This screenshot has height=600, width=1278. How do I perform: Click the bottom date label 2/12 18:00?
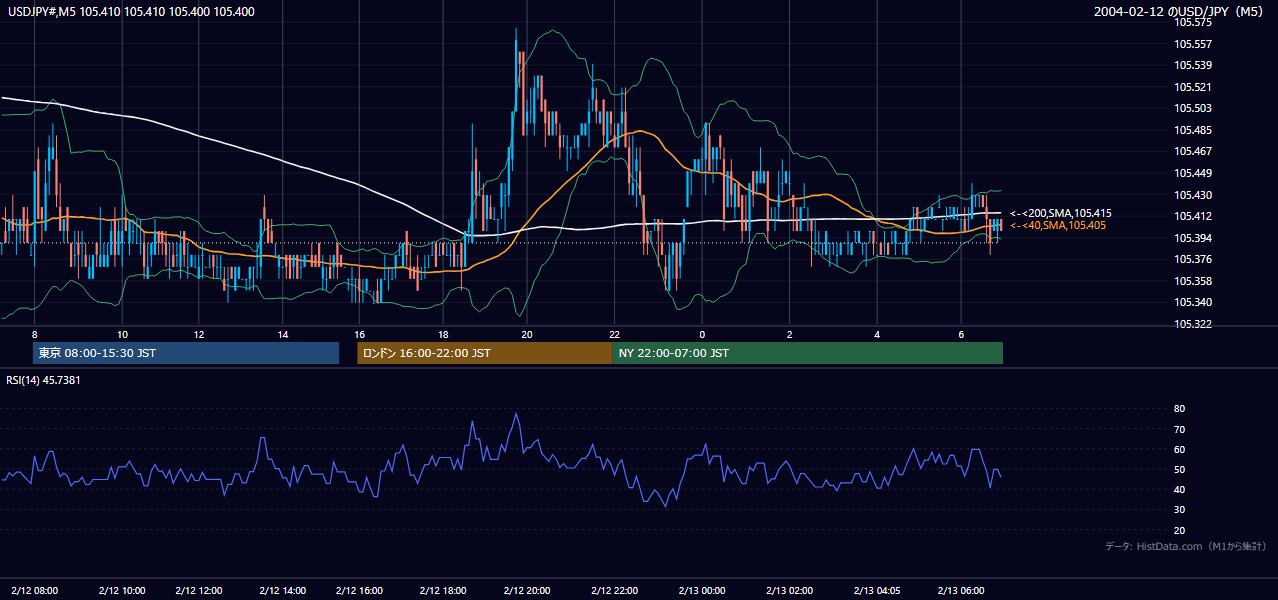pyautogui.click(x=441, y=590)
